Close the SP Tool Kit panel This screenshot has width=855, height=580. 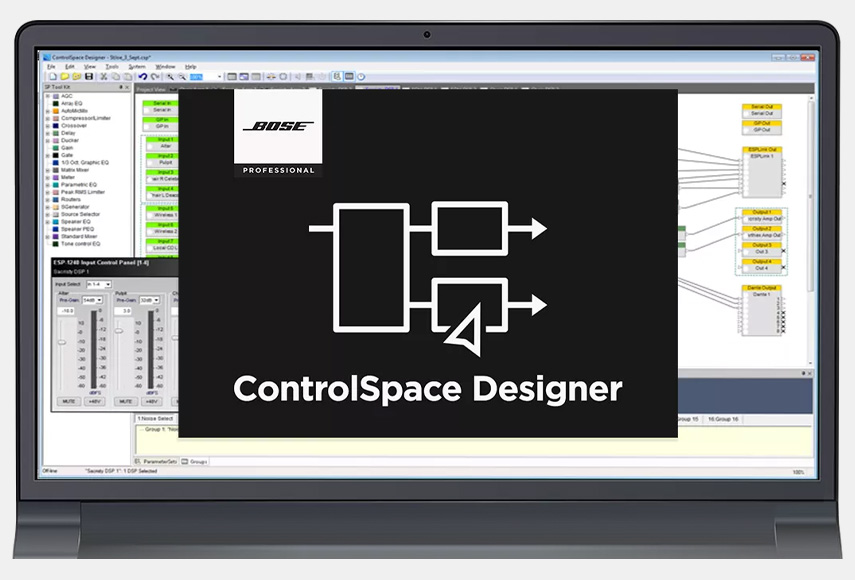coord(128,87)
